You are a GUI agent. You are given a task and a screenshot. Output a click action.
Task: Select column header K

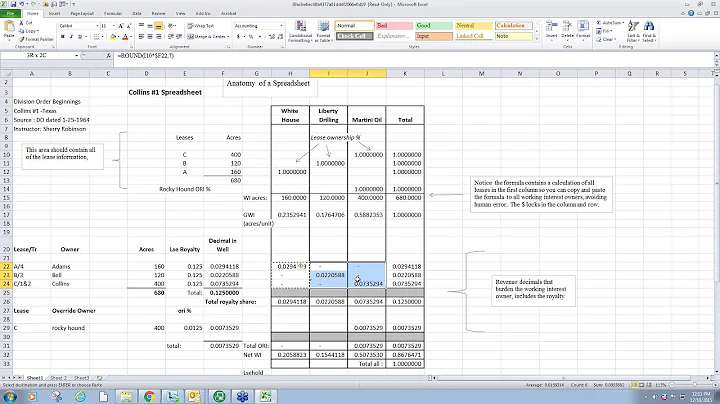click(405, 73)
